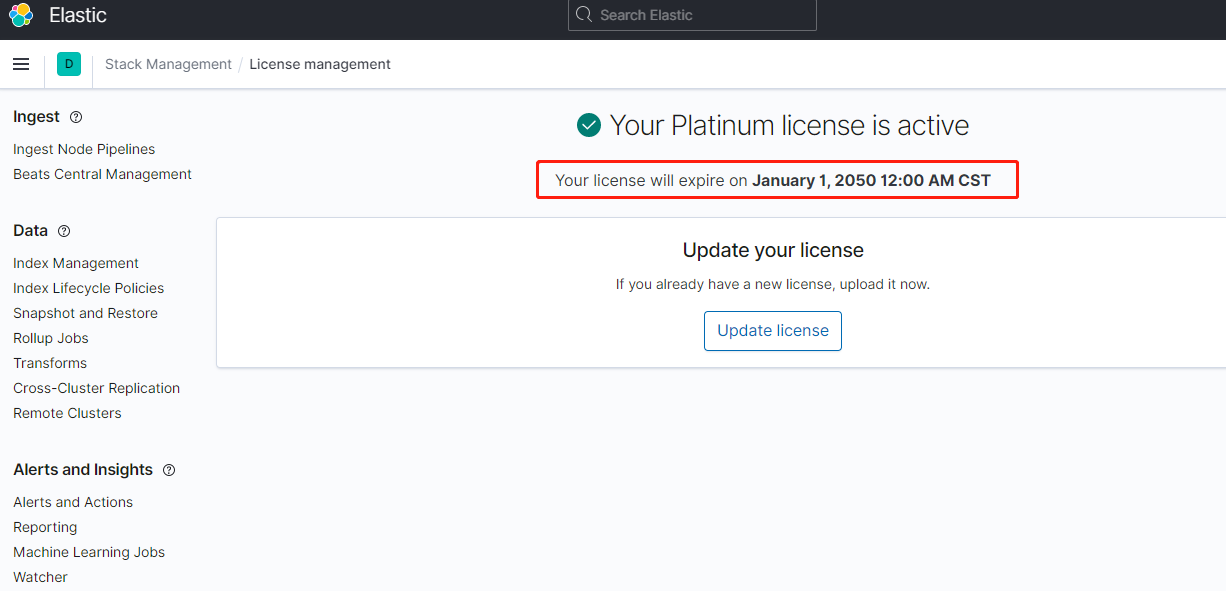Select Snapshot and Restore
Viewport: 1226px width, 591px height.
point(85,313)
